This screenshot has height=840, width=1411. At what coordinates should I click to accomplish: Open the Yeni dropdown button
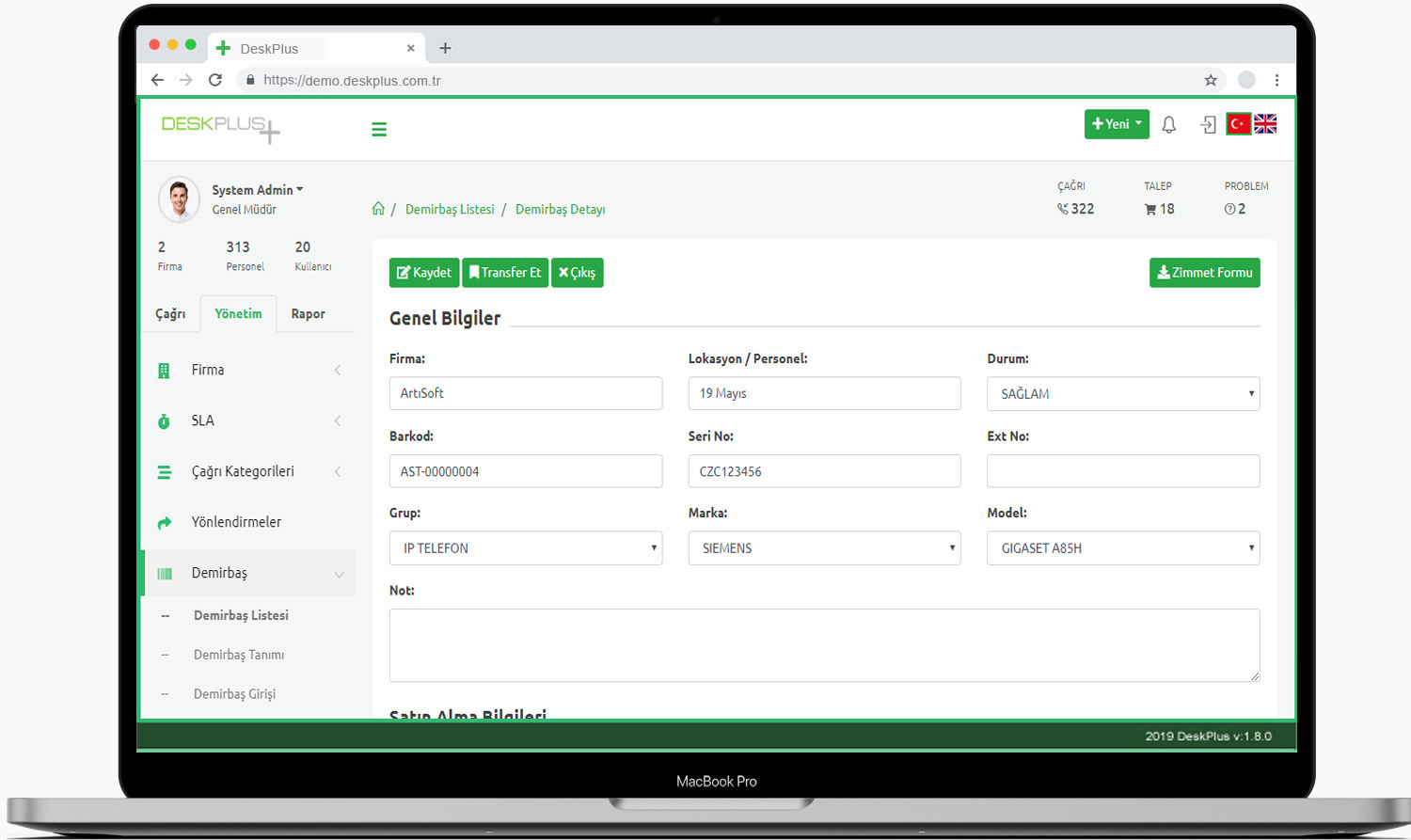tap(1117, 124)
